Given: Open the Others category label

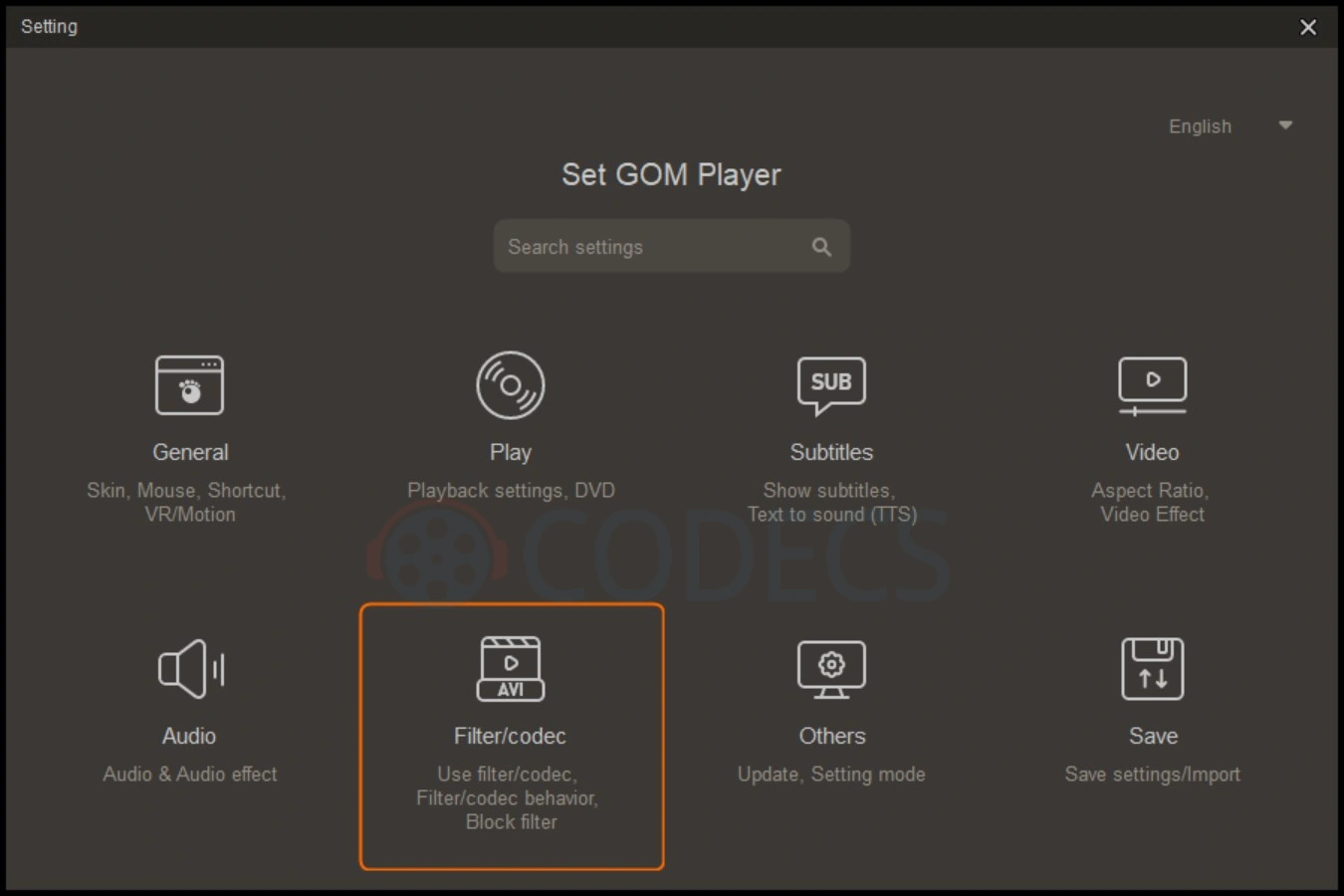Looking at the screenshot, I should (x=832, y=736).
